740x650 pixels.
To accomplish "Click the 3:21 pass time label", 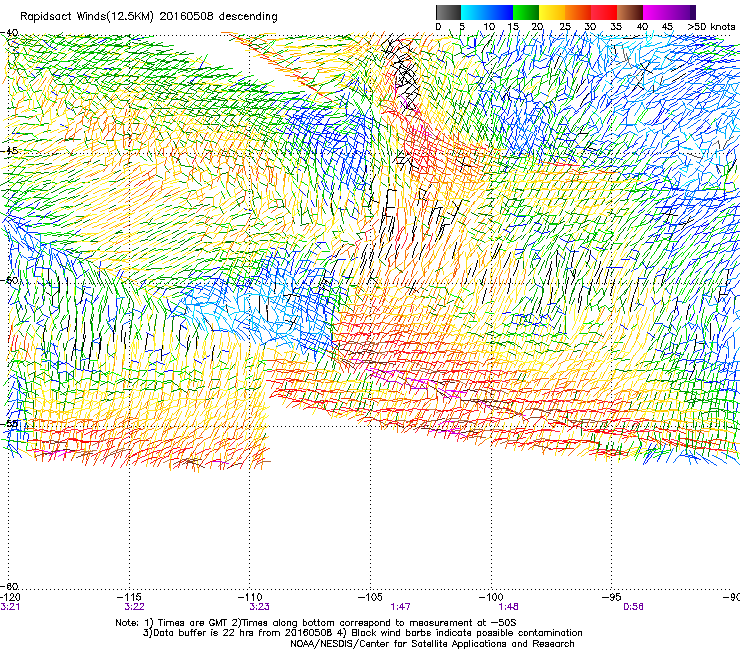I will 10,607.
